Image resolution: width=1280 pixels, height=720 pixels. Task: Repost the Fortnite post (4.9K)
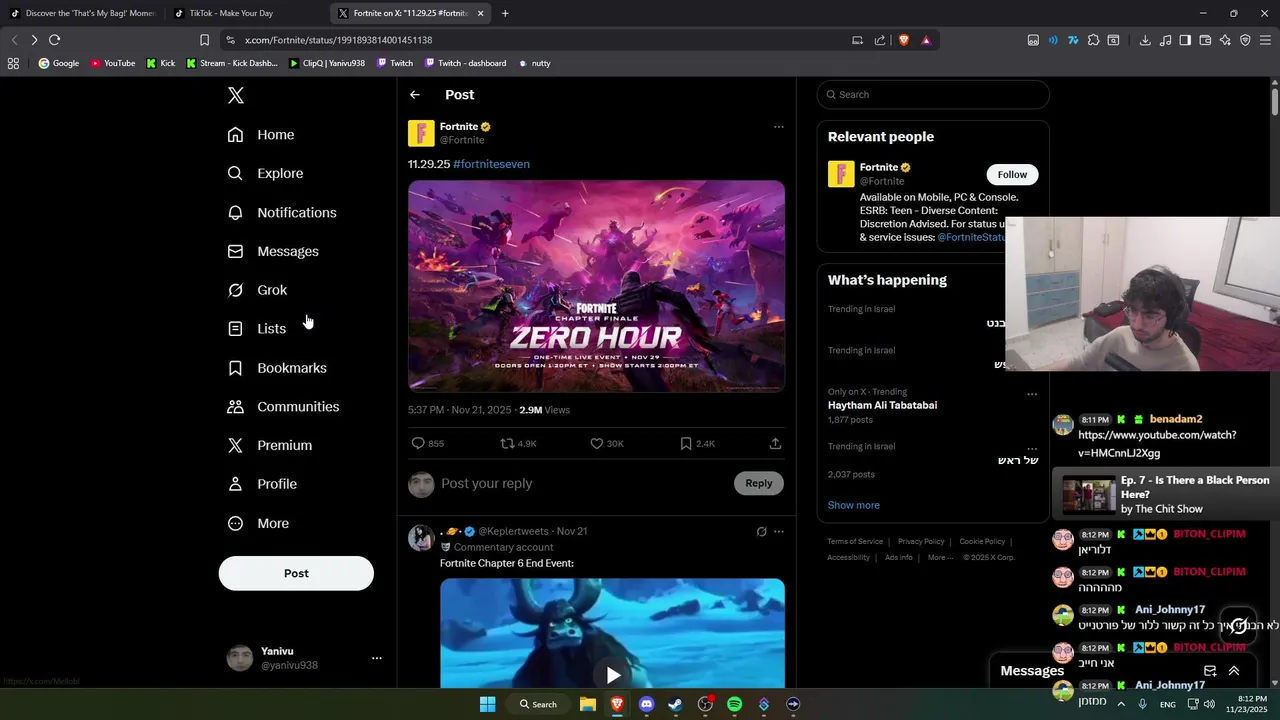[x=518, y=443]
